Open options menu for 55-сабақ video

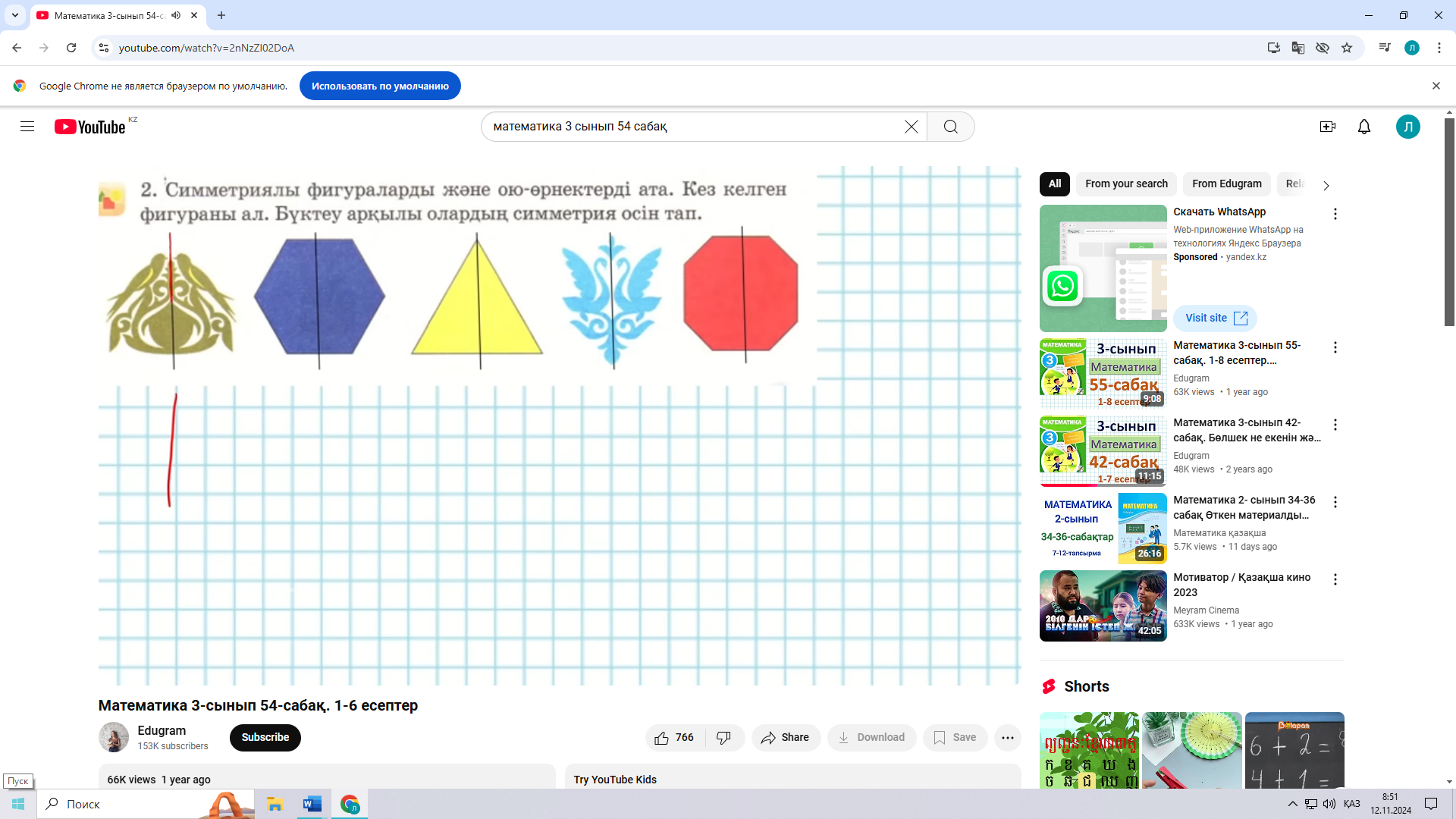tap(1335, 347)
